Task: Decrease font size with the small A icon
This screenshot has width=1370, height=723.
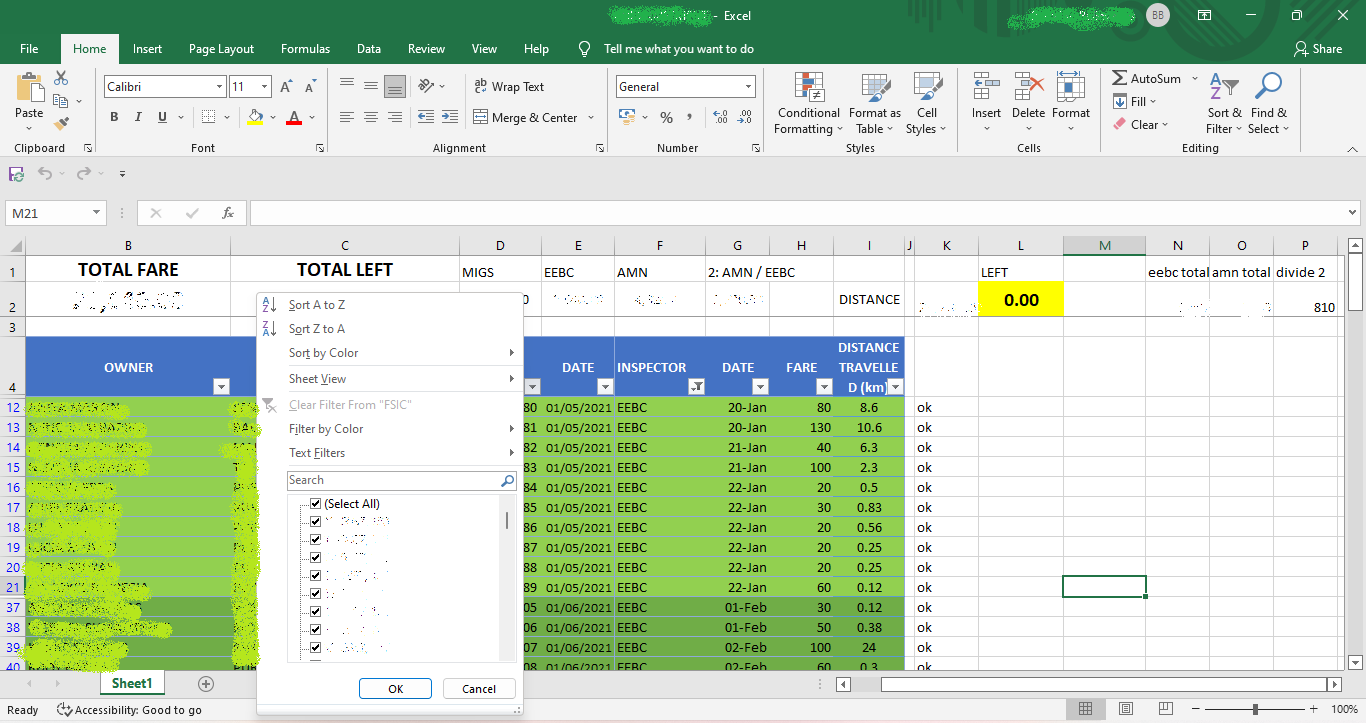Action: [x=310, y=87]
